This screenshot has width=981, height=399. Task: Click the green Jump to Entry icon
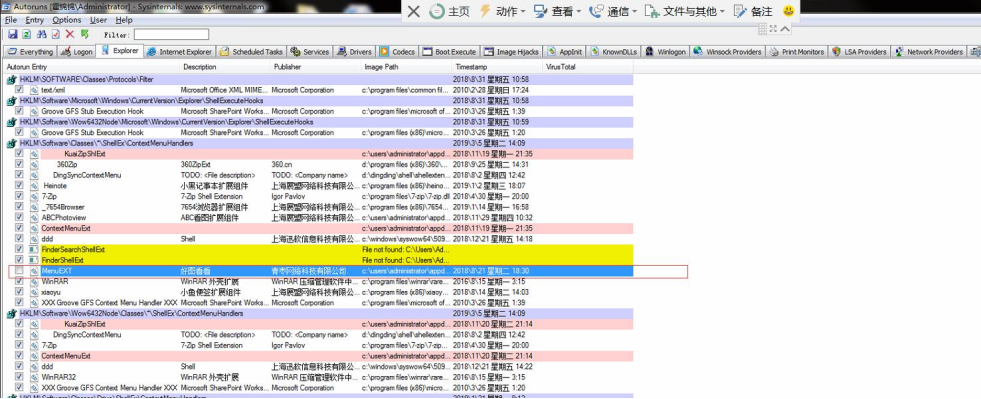pos(84,34)
